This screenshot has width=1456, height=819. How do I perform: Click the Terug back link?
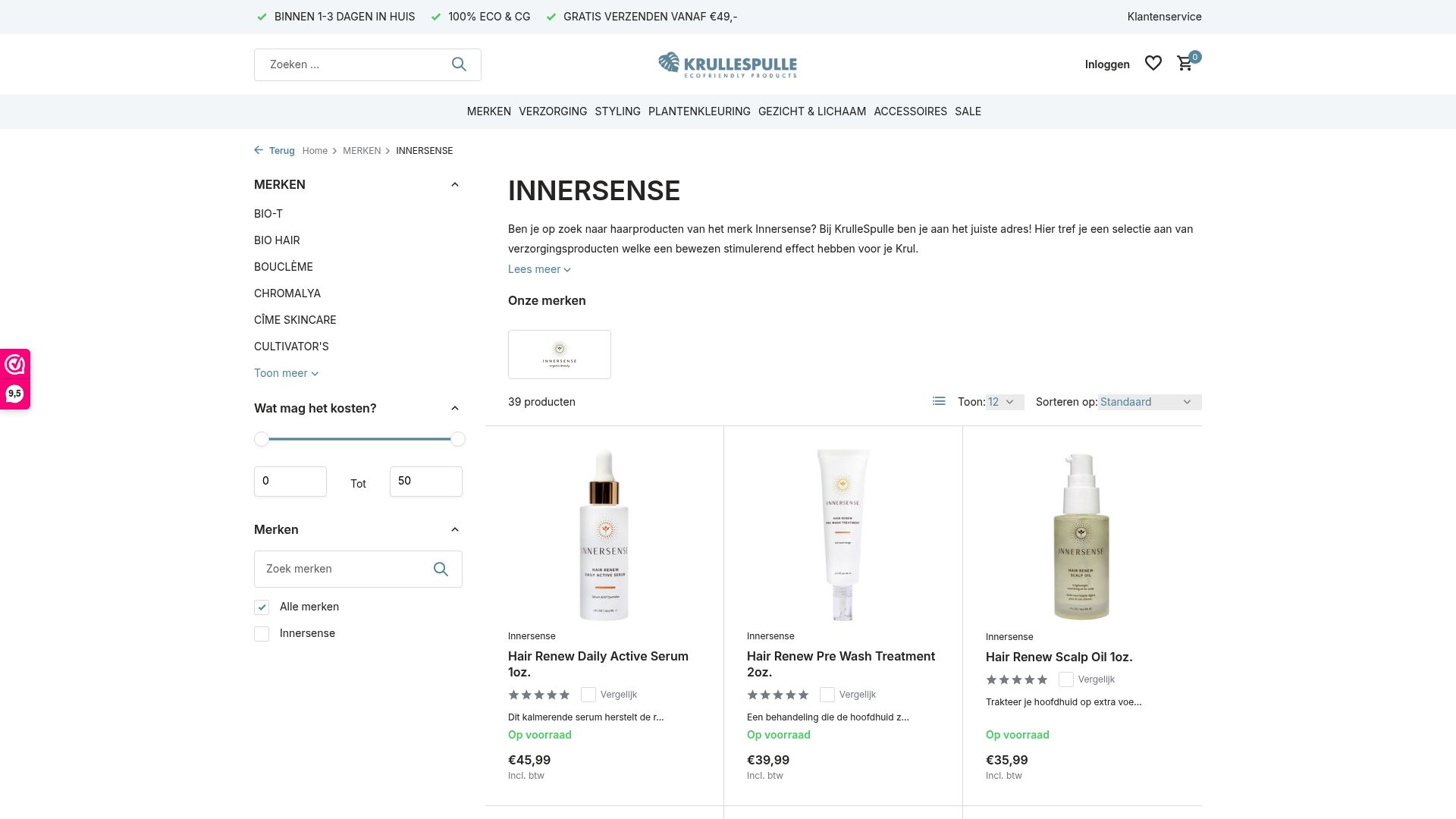coord(281,151)
